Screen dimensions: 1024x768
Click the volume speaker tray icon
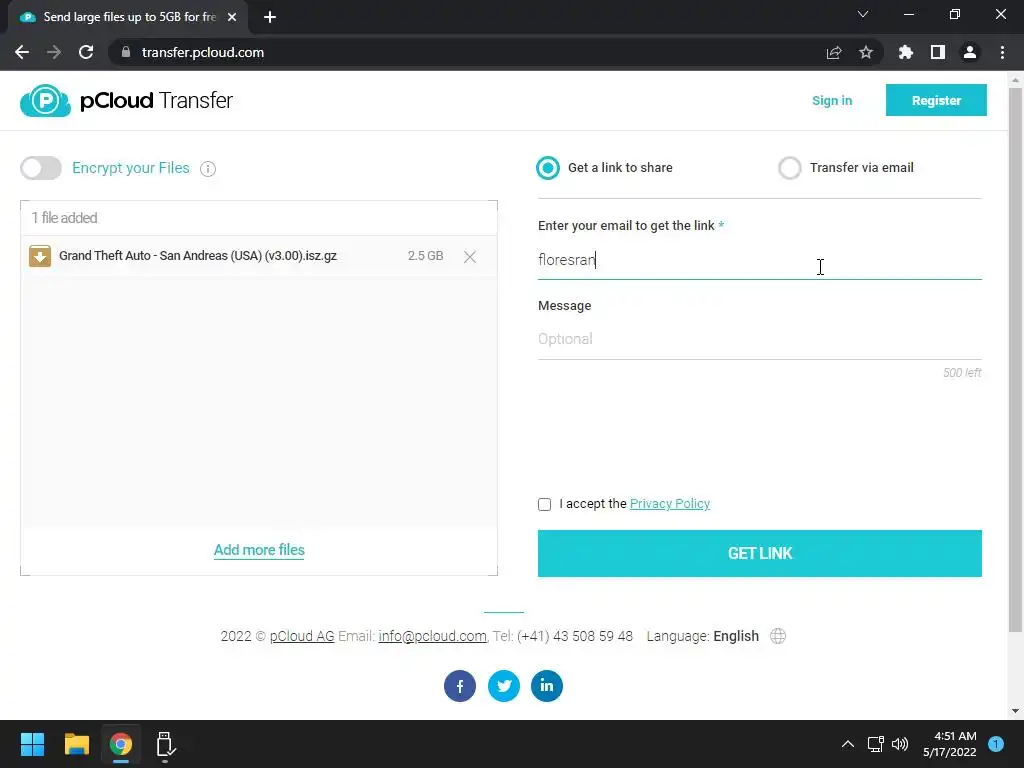(900, 744)
